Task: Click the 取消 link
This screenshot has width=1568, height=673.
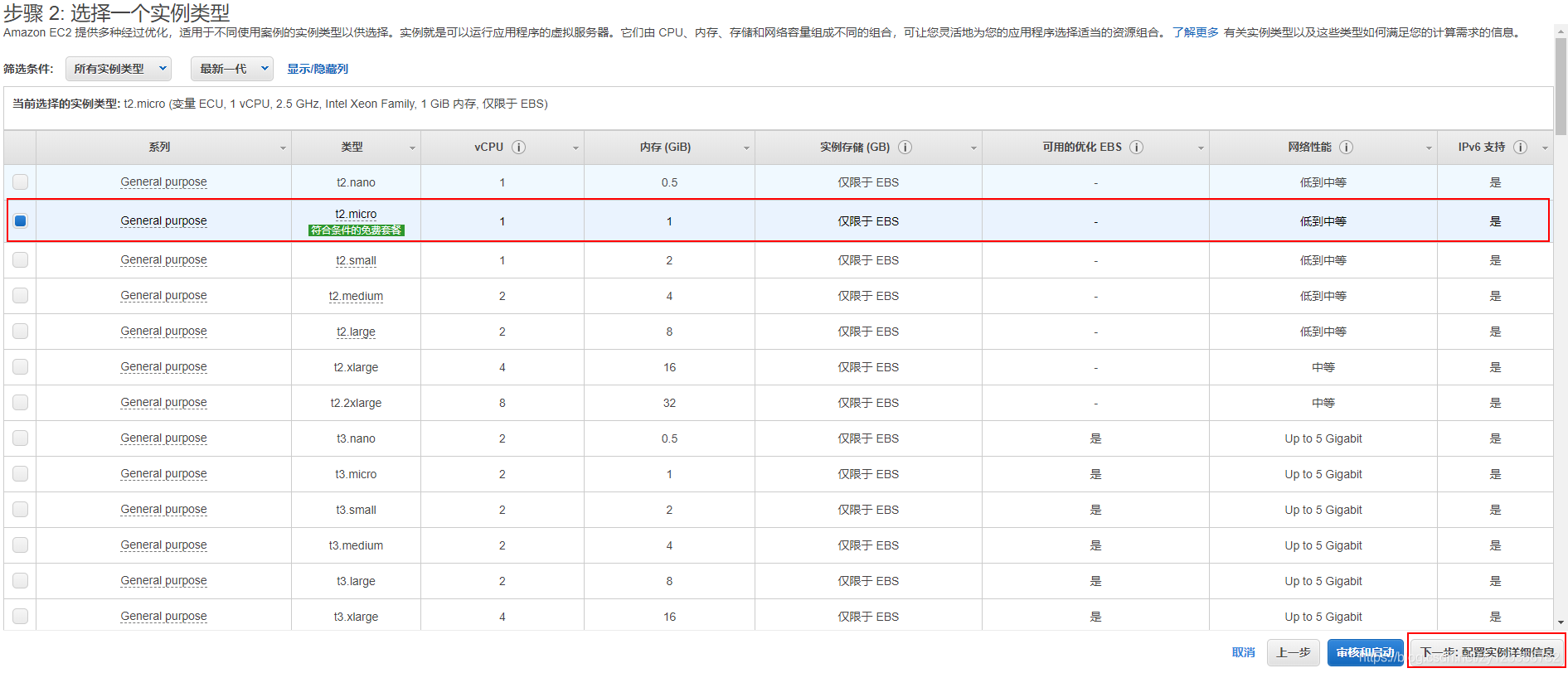Action: click(1243, 652)
